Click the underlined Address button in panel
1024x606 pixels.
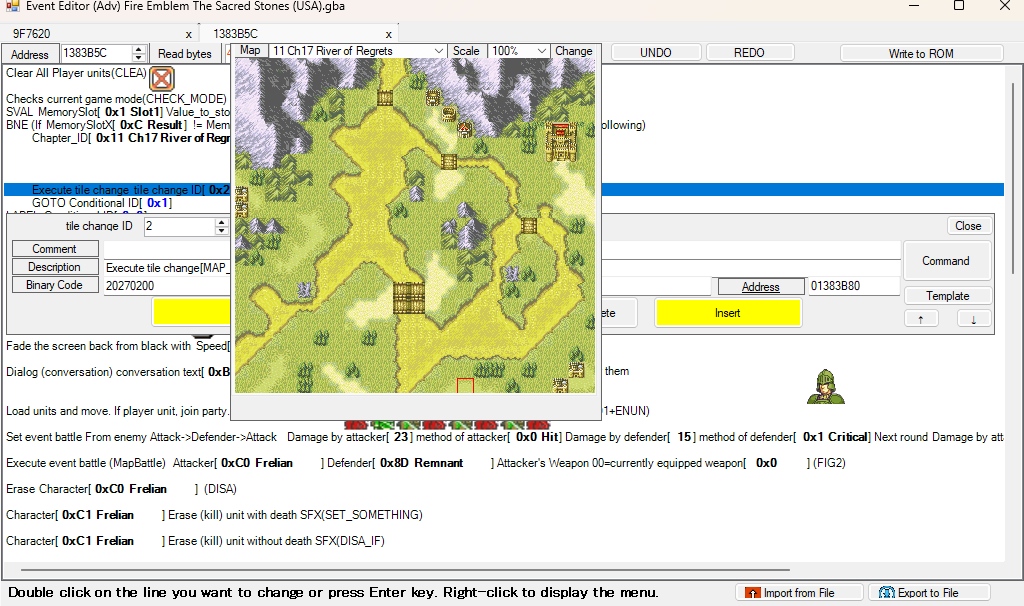pyautogui.click(x=761, y=287)
